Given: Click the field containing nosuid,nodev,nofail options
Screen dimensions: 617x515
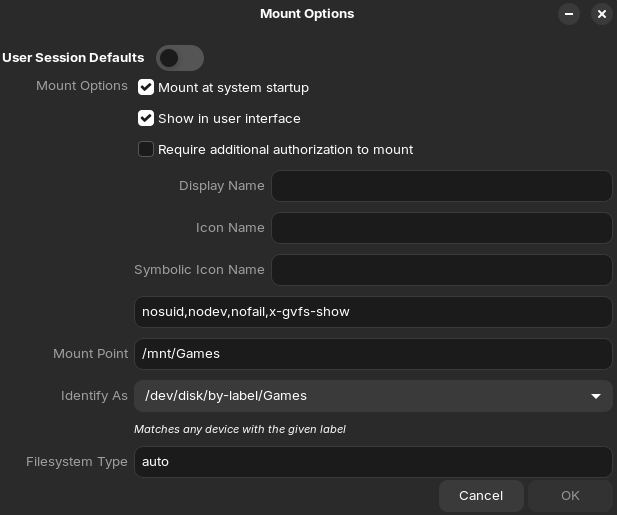Looking at the screenshot, I should tap(371, 312).
